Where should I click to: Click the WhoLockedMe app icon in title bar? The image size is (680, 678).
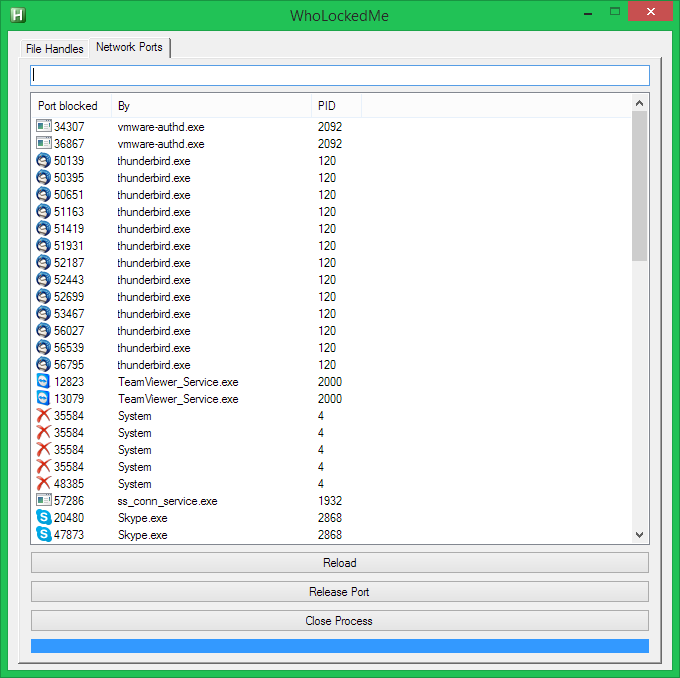[18, 15]
